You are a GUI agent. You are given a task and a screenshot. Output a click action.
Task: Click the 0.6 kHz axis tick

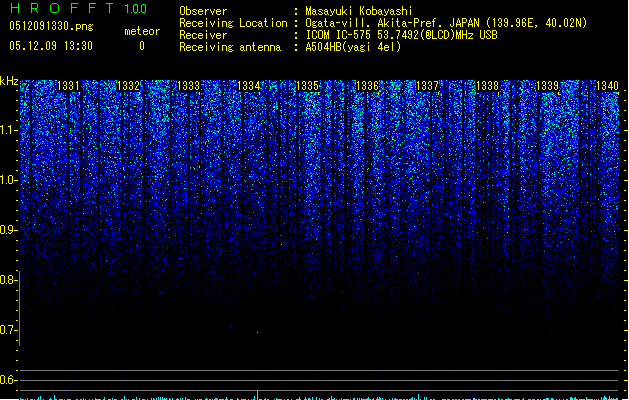point(9,380)
